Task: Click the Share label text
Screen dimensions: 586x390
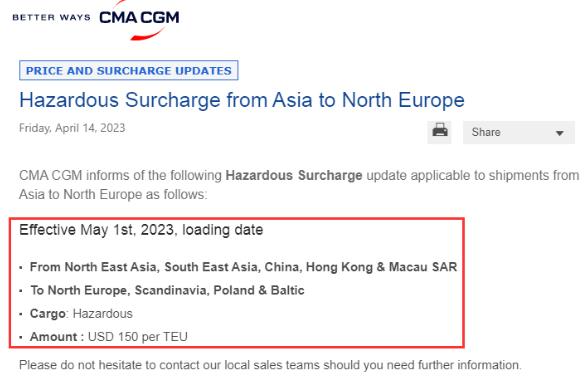Action: tap(486, 132)
